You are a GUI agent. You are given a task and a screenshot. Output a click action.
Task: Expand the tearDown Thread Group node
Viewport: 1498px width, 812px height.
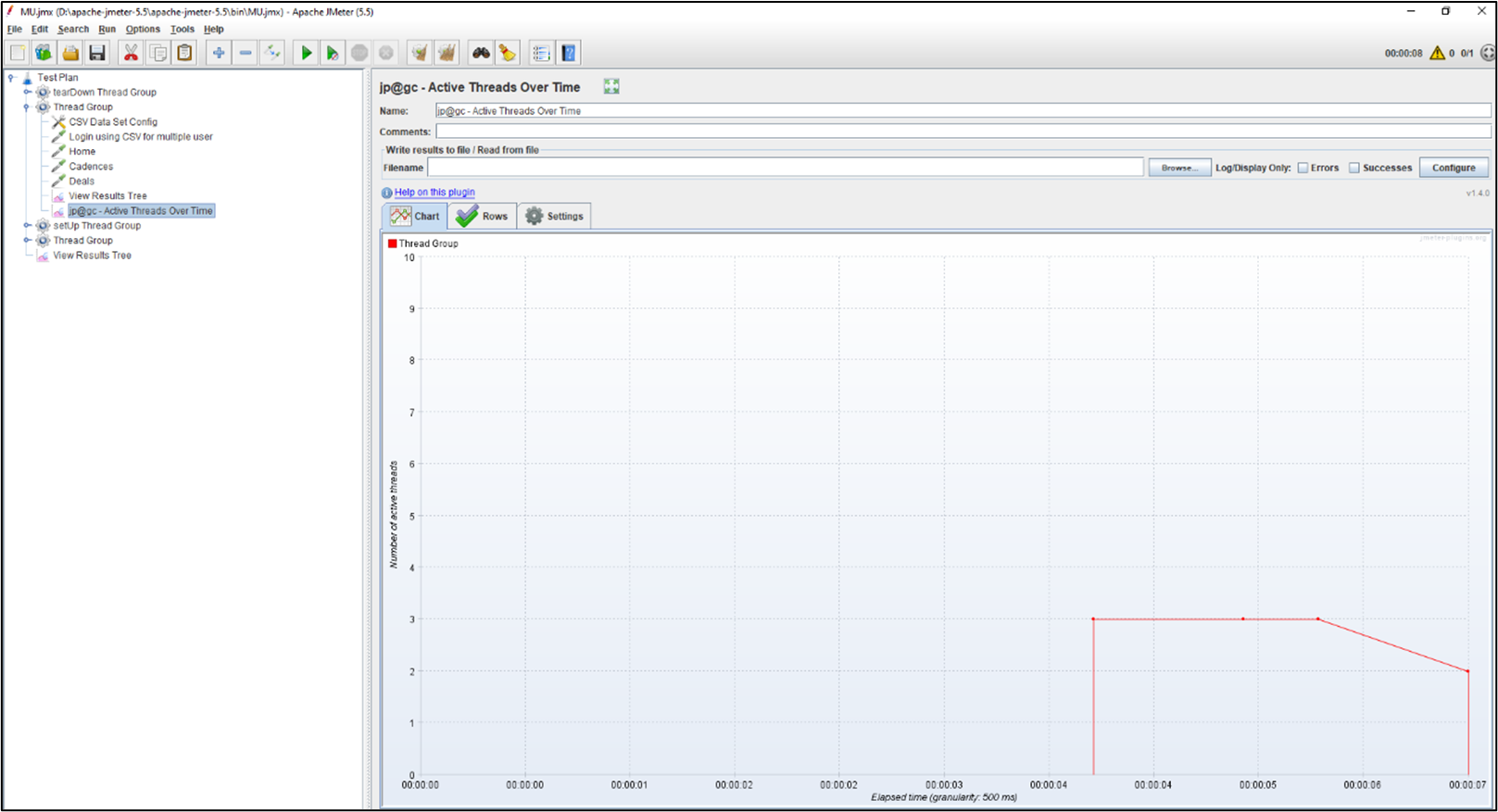(27, 93)
